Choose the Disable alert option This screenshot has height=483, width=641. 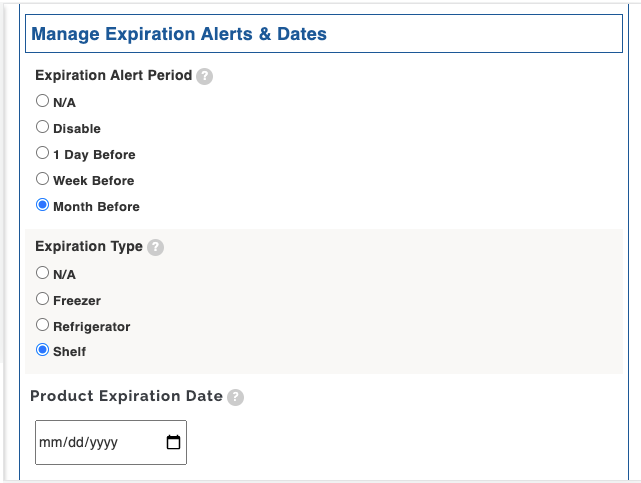point(42,127)
